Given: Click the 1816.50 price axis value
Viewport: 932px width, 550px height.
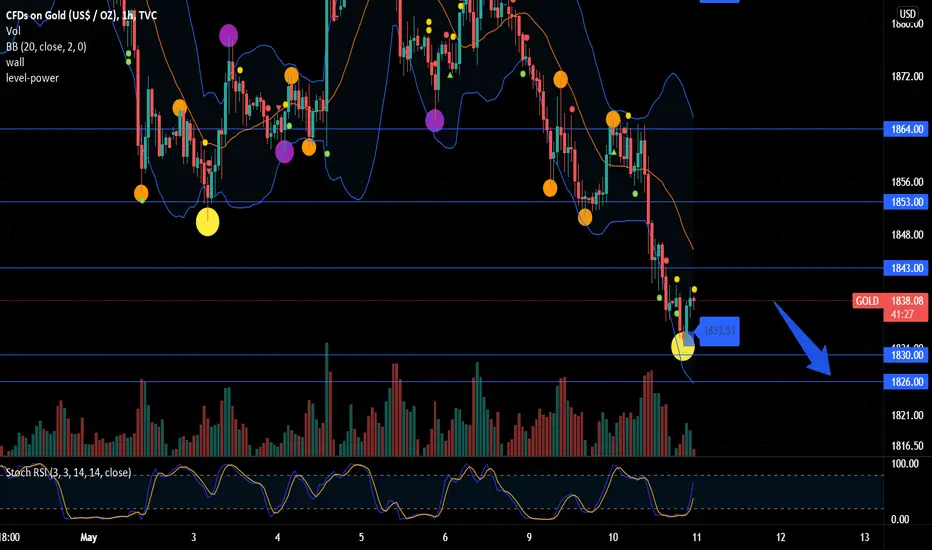Looking at the screenshot, I should pyautogui.click(x=907, y=445).
